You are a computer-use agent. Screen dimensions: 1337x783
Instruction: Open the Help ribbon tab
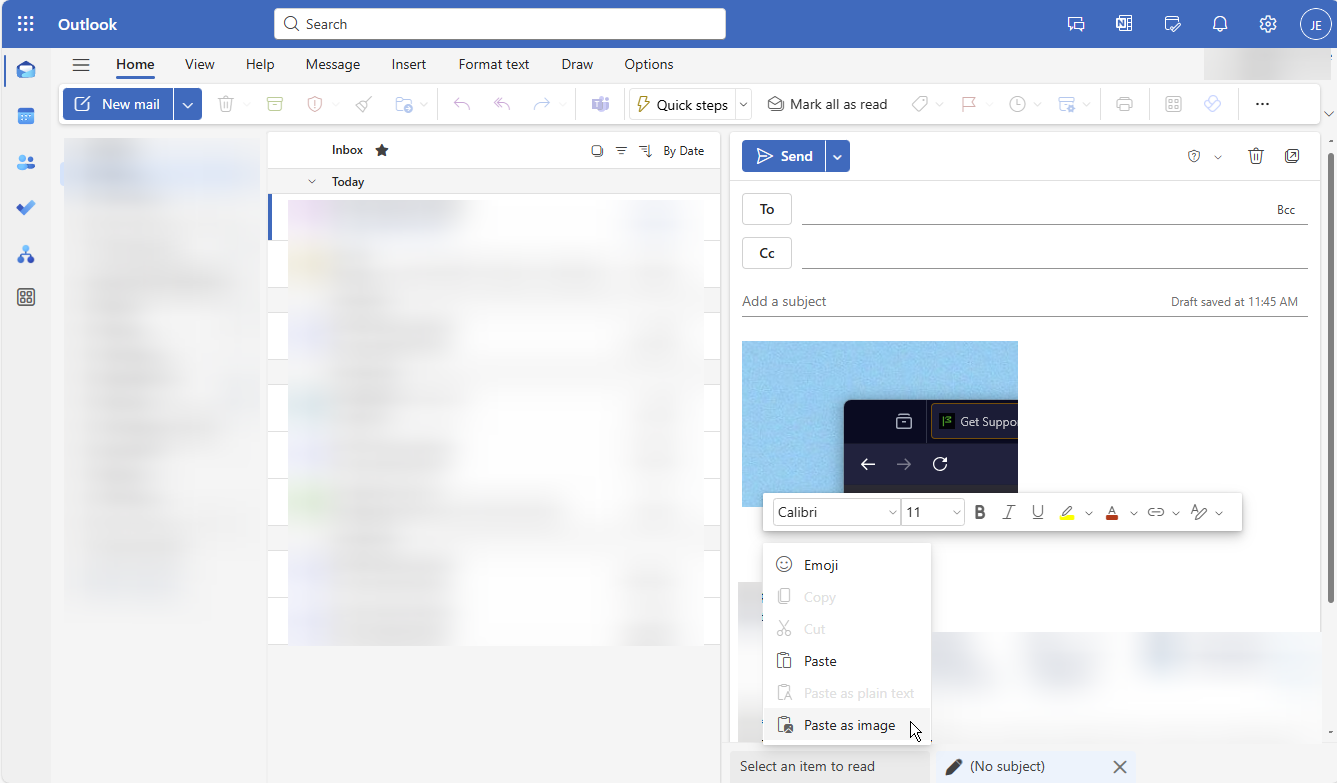pos(260,64)
